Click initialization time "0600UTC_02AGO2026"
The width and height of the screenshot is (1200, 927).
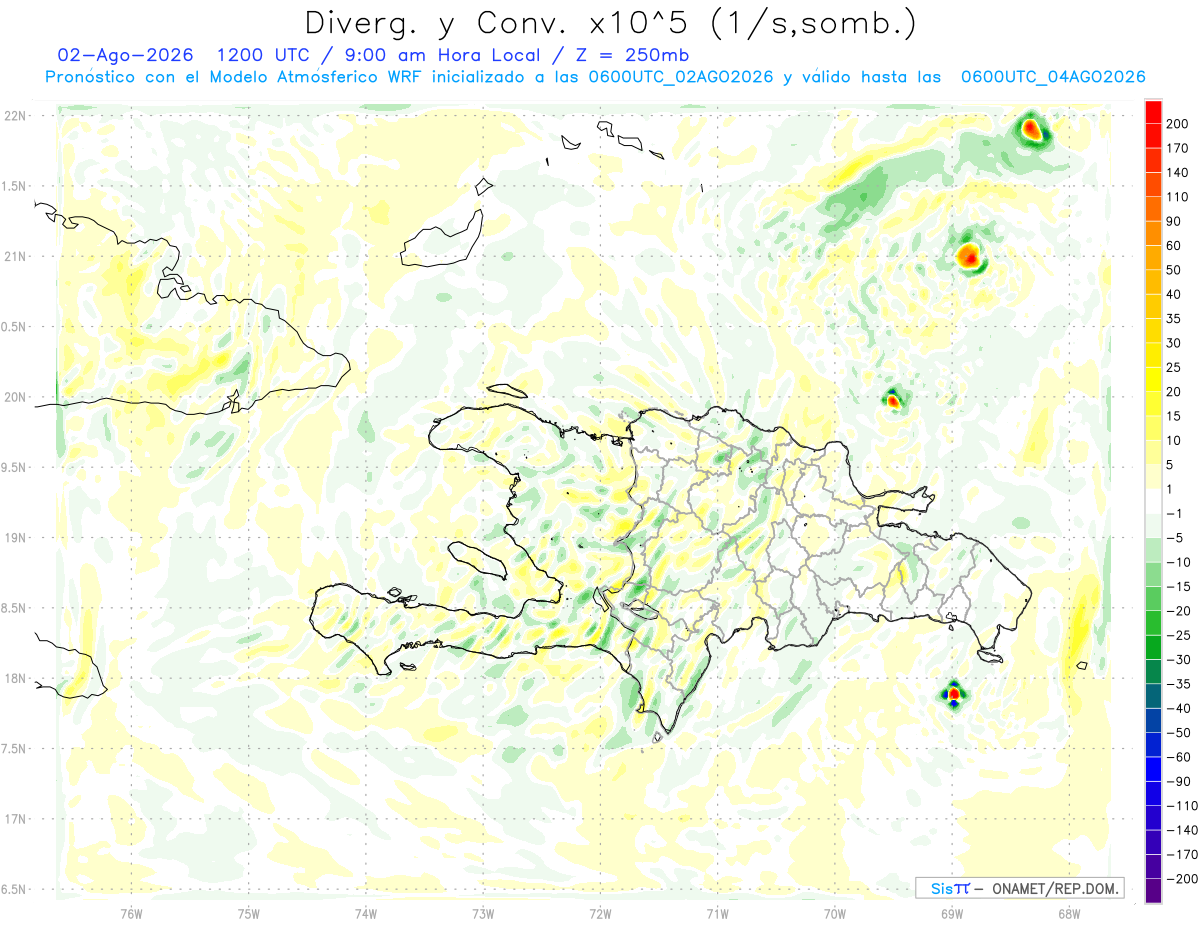pyautogui.click(x=681, y=77)
